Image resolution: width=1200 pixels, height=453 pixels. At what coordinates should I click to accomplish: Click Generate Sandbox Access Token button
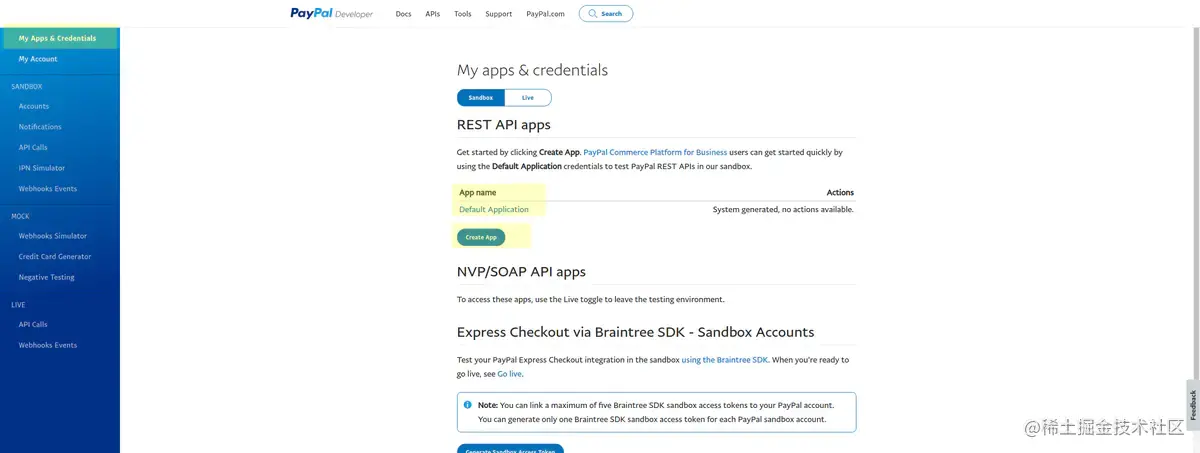510,449
